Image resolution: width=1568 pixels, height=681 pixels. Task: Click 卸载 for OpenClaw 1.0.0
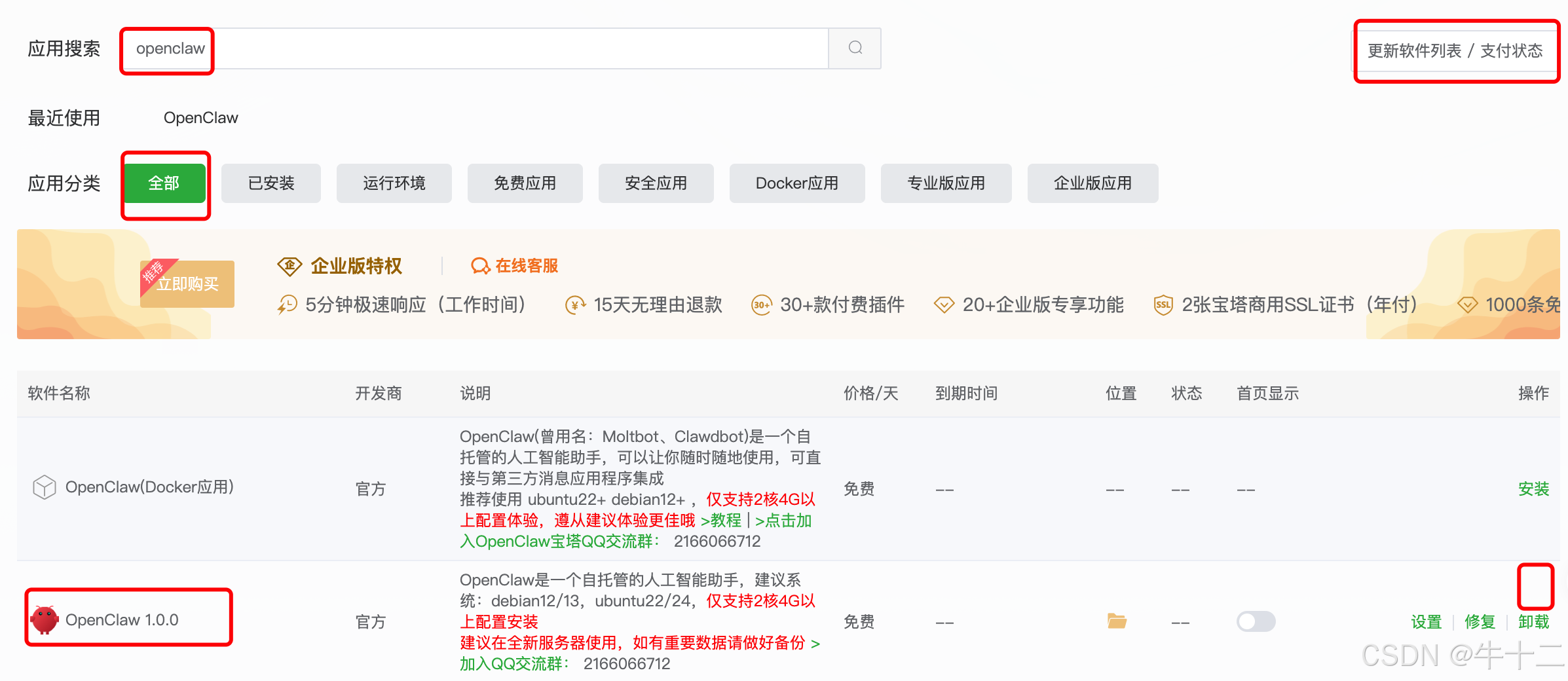click(1534, 622)
